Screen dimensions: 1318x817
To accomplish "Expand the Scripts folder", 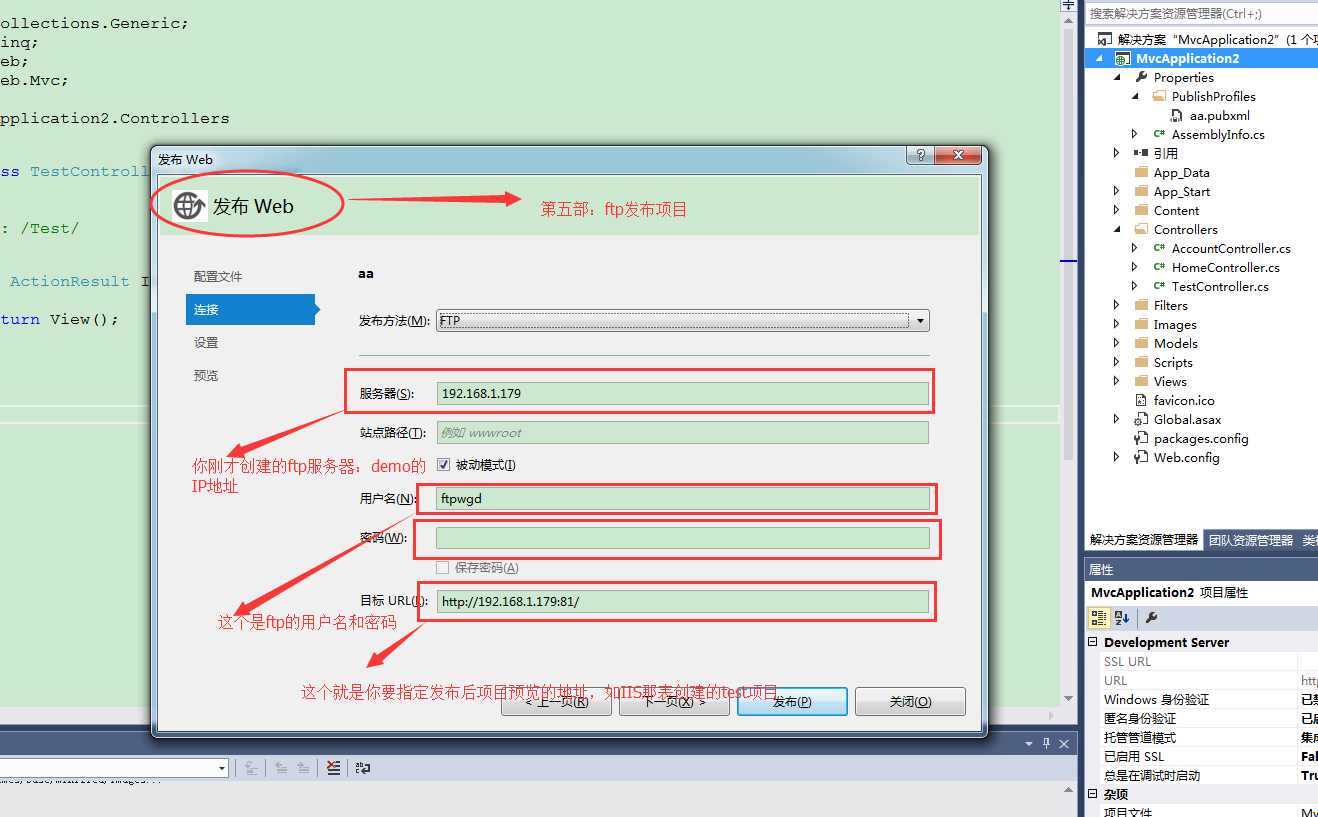I will coord(1117,362).
